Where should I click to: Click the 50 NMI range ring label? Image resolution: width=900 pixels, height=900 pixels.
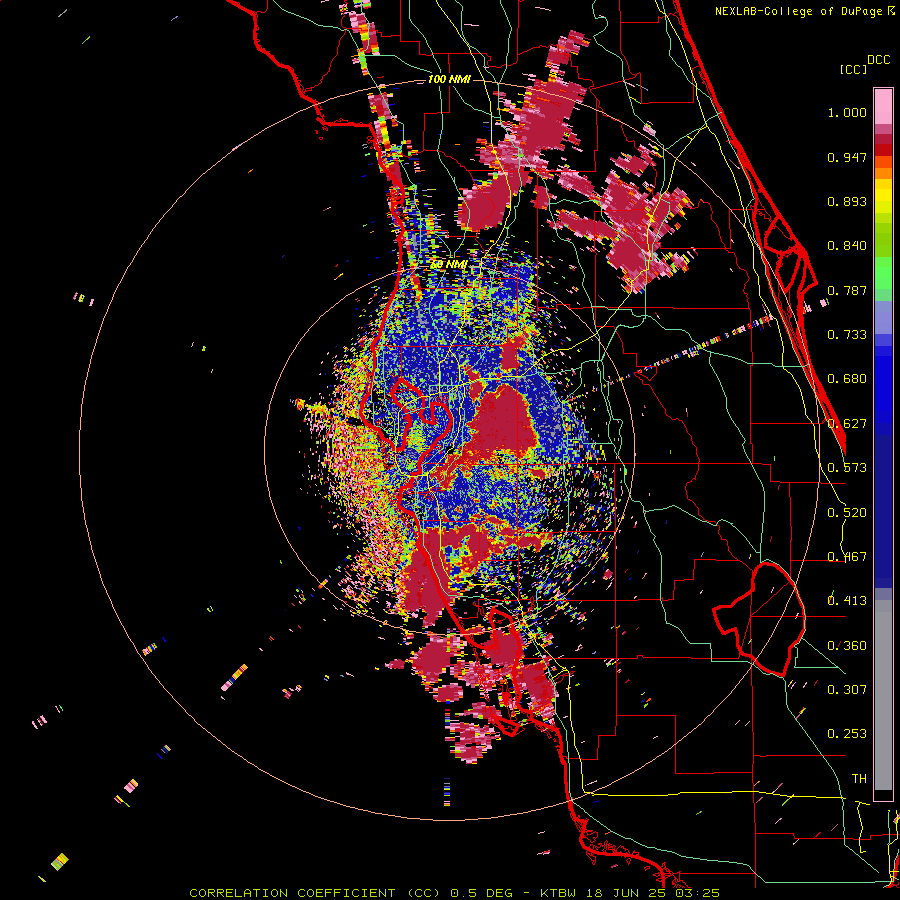pos(448,265)
